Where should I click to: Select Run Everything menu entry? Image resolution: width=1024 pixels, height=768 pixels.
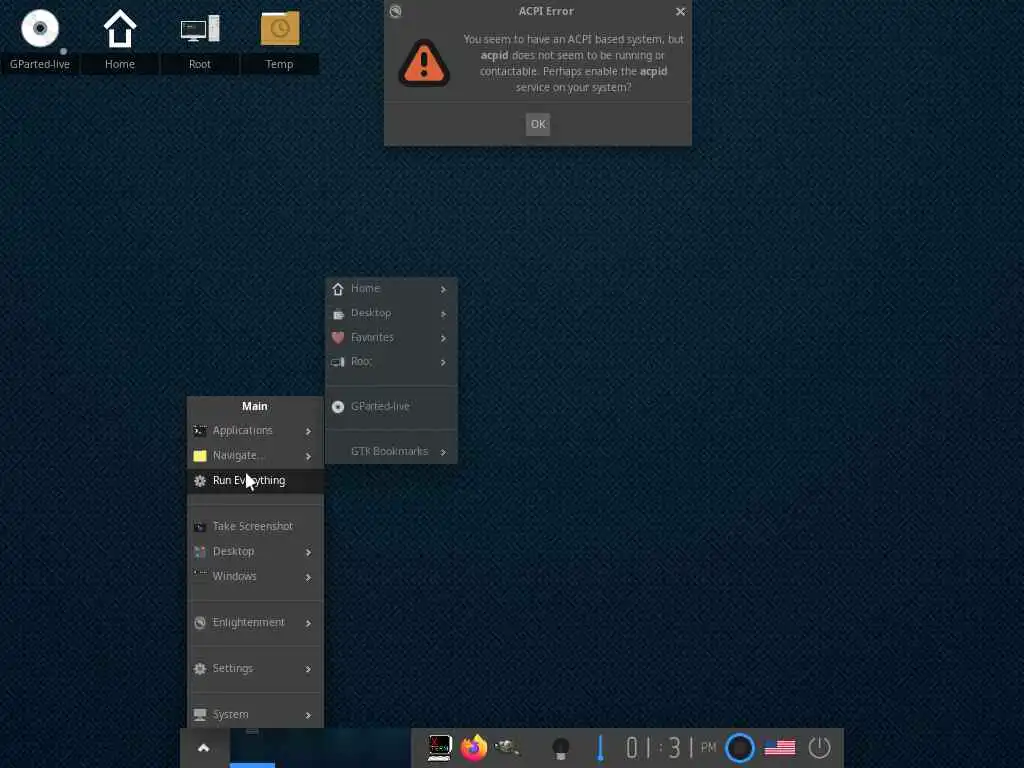[x=255, y=480]
